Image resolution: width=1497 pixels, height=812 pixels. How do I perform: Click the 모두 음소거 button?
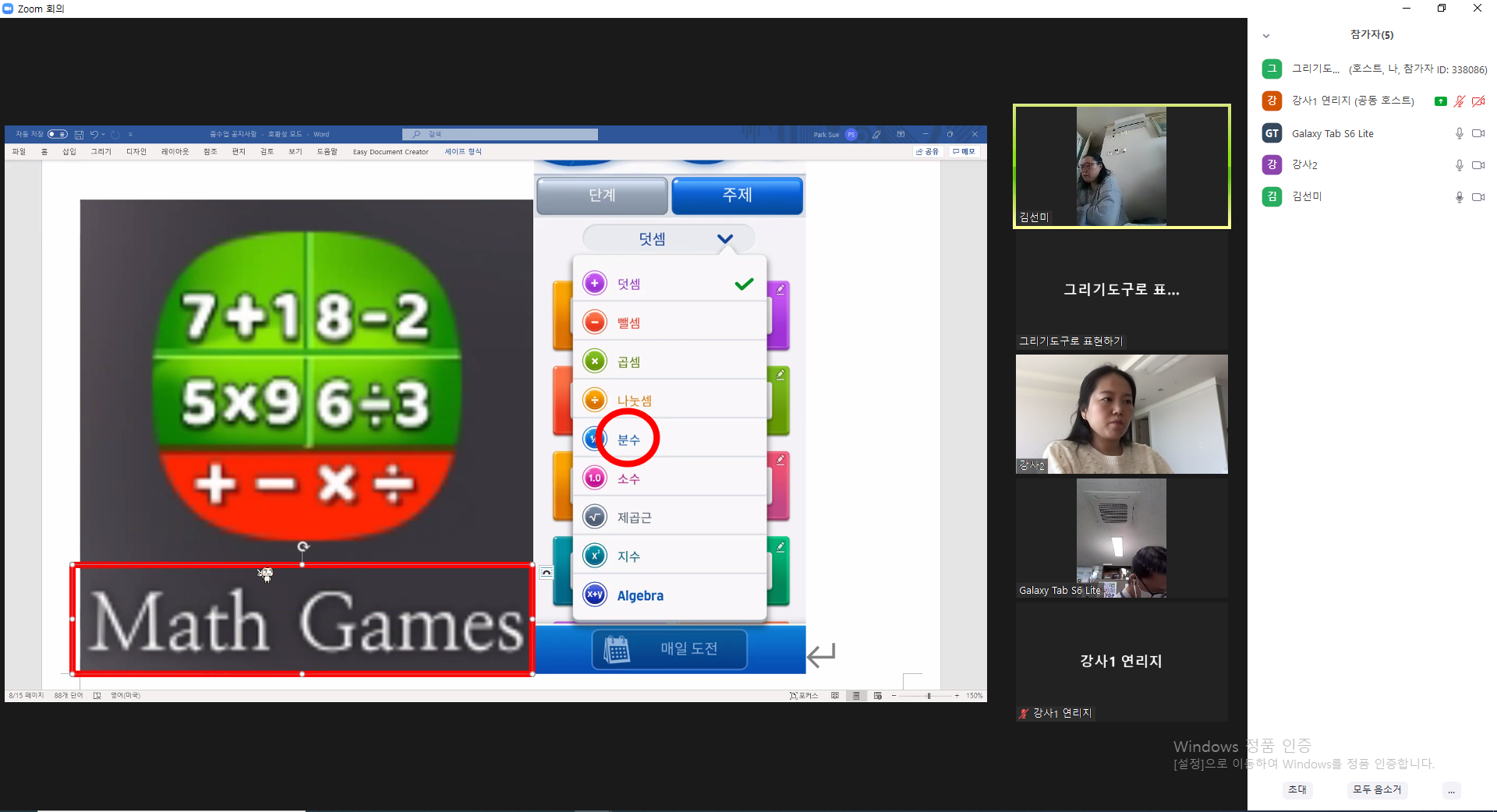[x=1377, y=789]
